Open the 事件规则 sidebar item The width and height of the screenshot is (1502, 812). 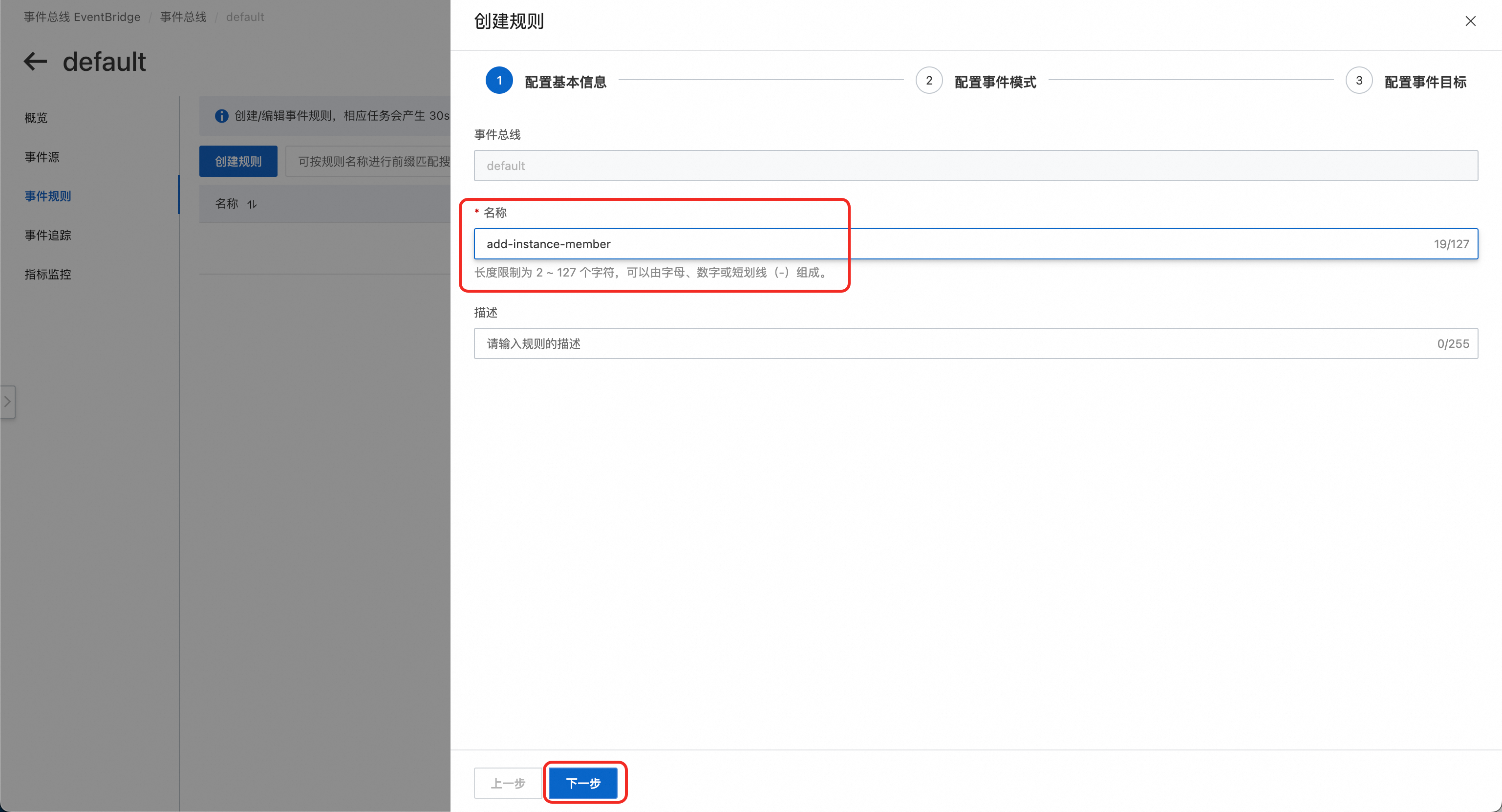coord(48,196)
